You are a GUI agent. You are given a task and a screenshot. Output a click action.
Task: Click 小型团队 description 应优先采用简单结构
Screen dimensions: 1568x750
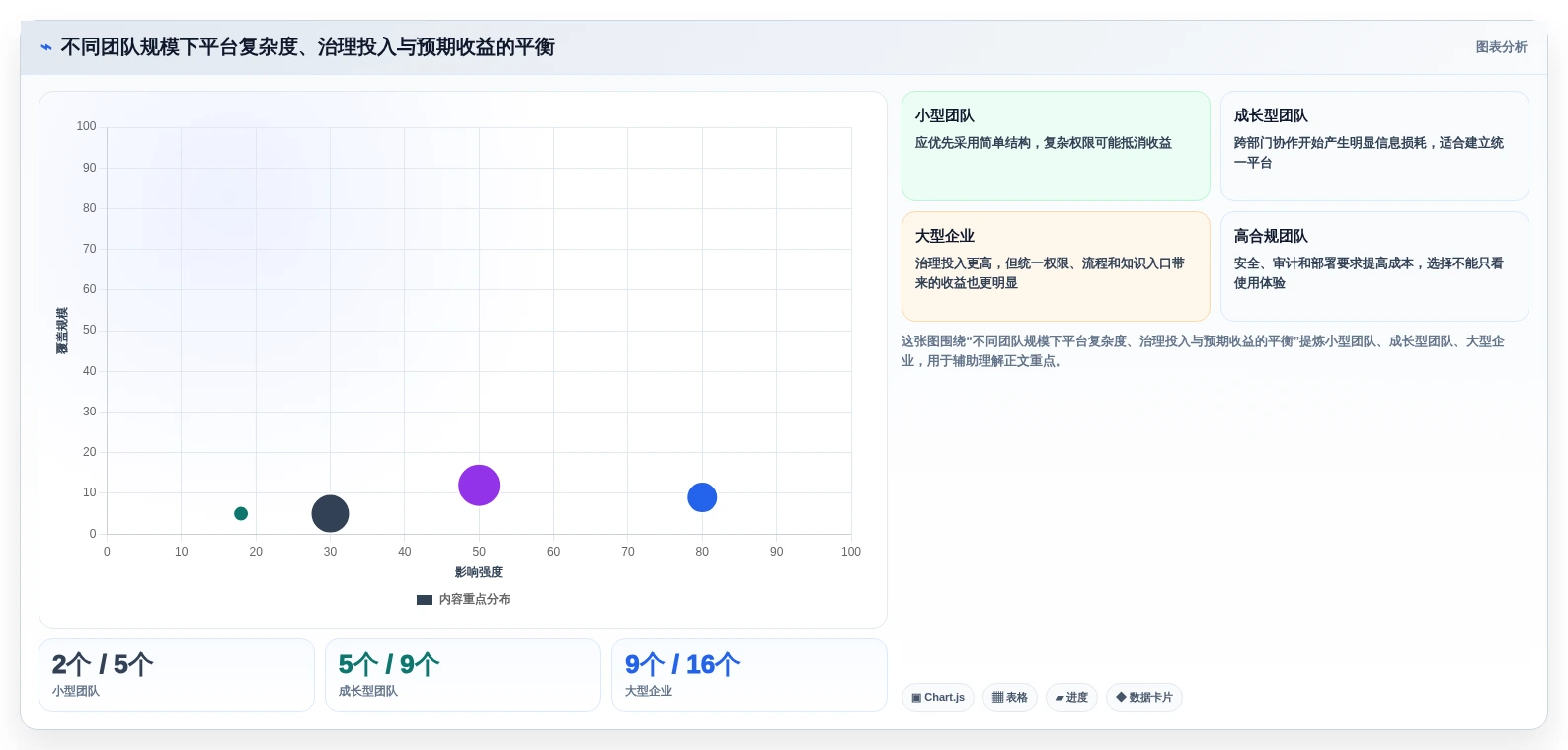(1044, 143)
